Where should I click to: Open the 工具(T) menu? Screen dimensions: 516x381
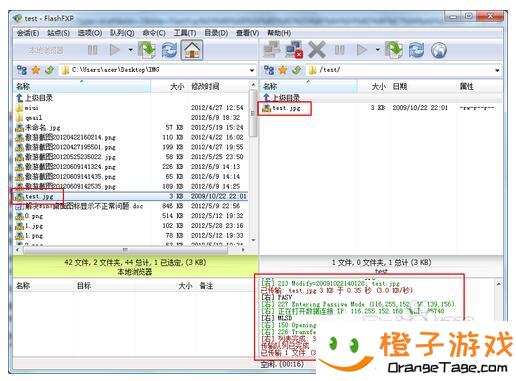point(185,33)
